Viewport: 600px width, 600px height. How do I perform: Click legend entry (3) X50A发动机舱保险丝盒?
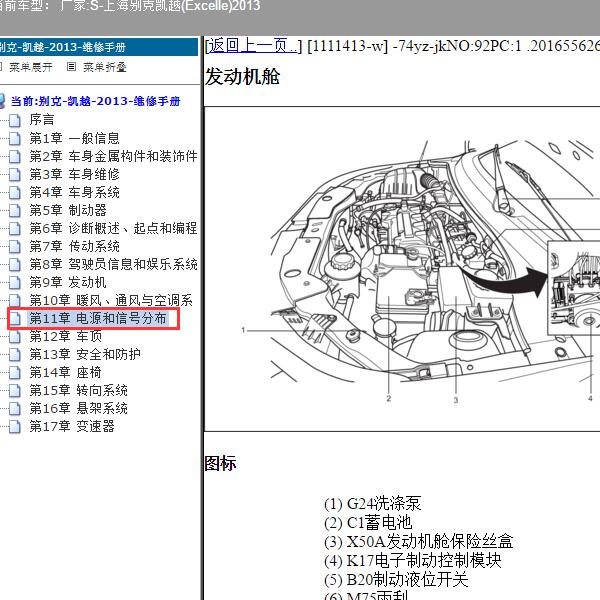click(x=418, y=541)
